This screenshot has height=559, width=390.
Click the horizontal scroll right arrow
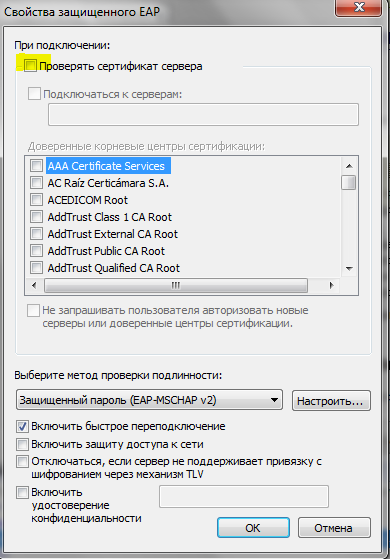click(x=332, y=285)
